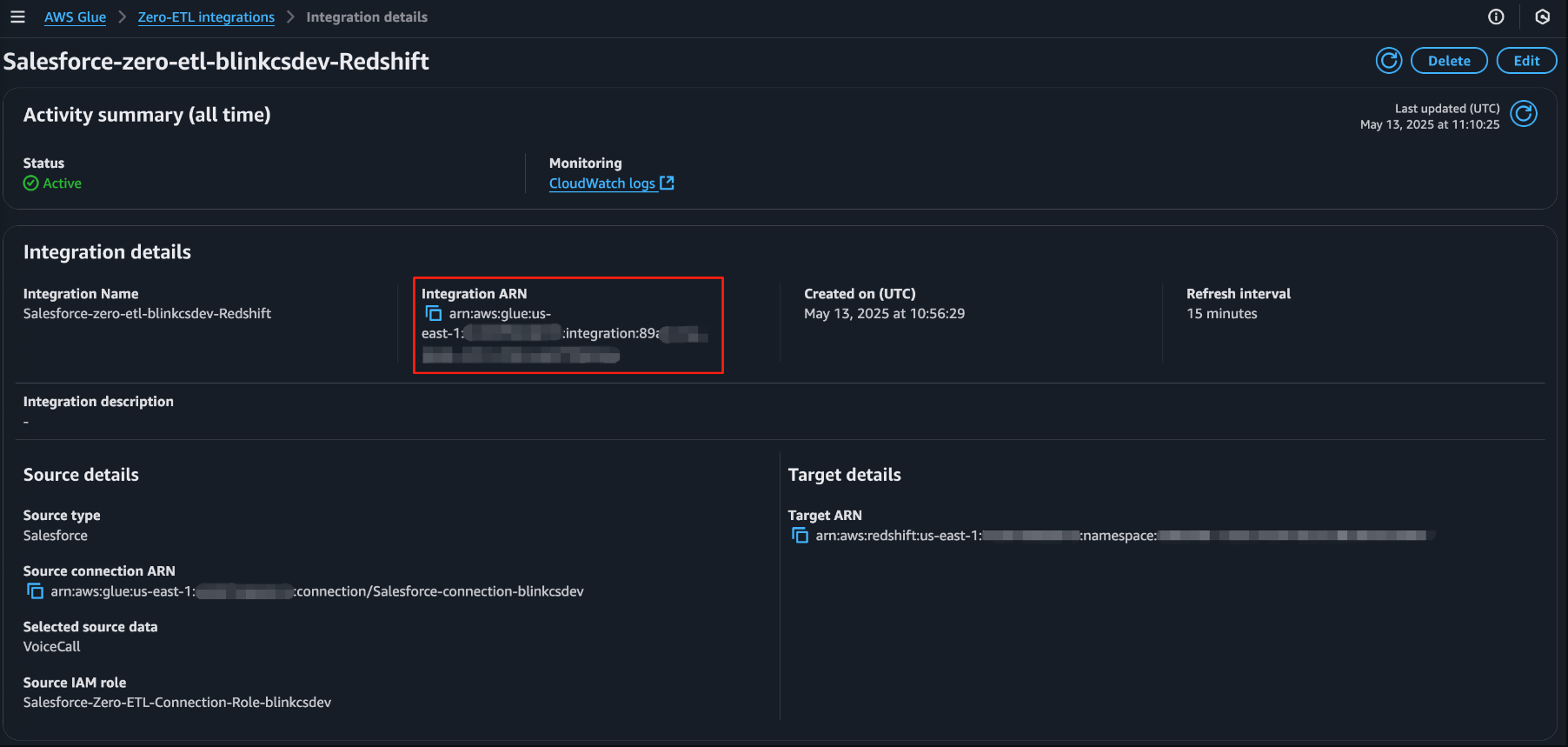Click the page title Salesforce-zero-etl-blinkcsdev-Redshift
The width and height of the screenshot is (1568, 747).
pyautogui.click(x=216, y=62)
